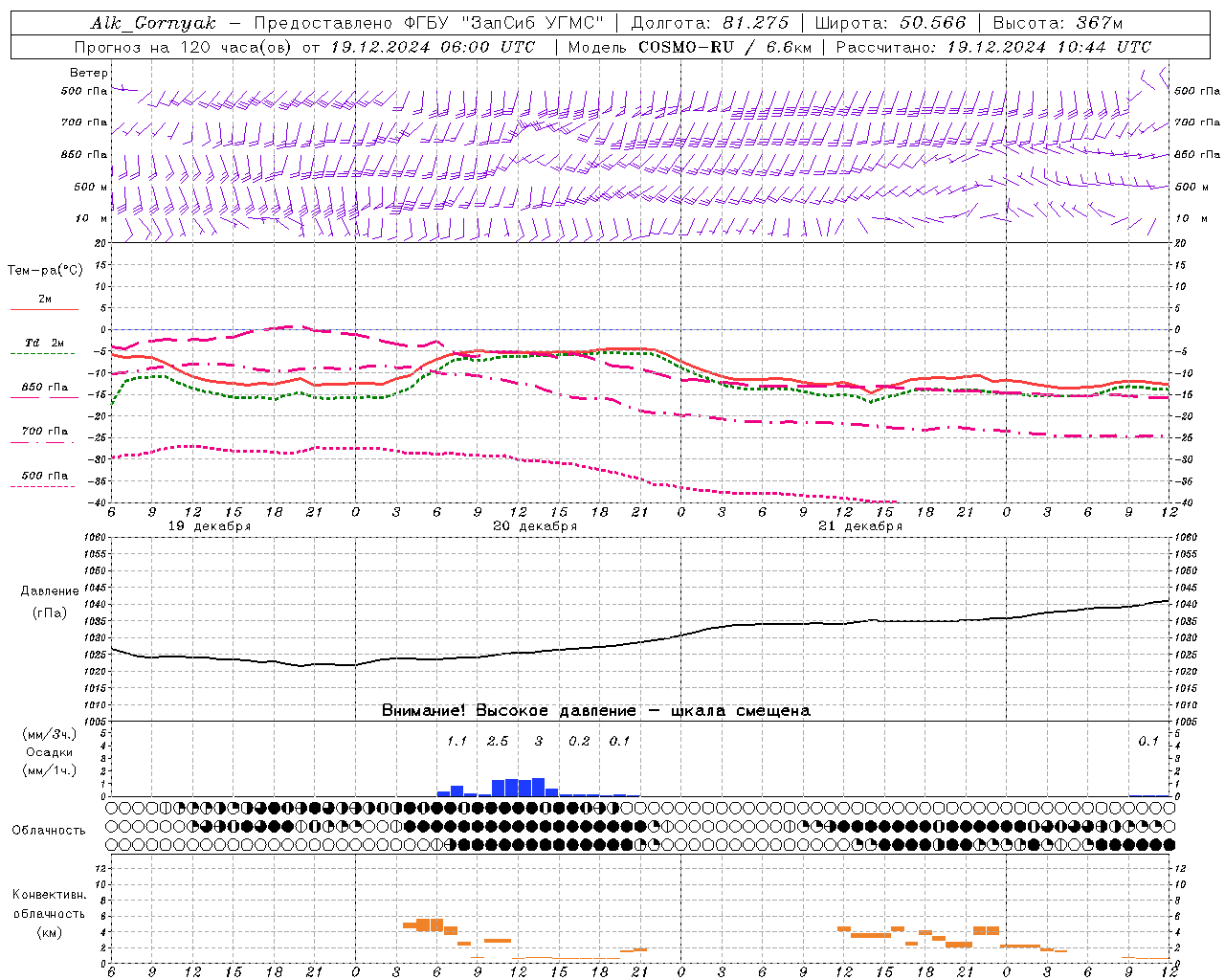Click the Высота: 367м header text
The height and width of the screenshot is (980, 1225).
pyautogui.click(x=1058, y=23)
